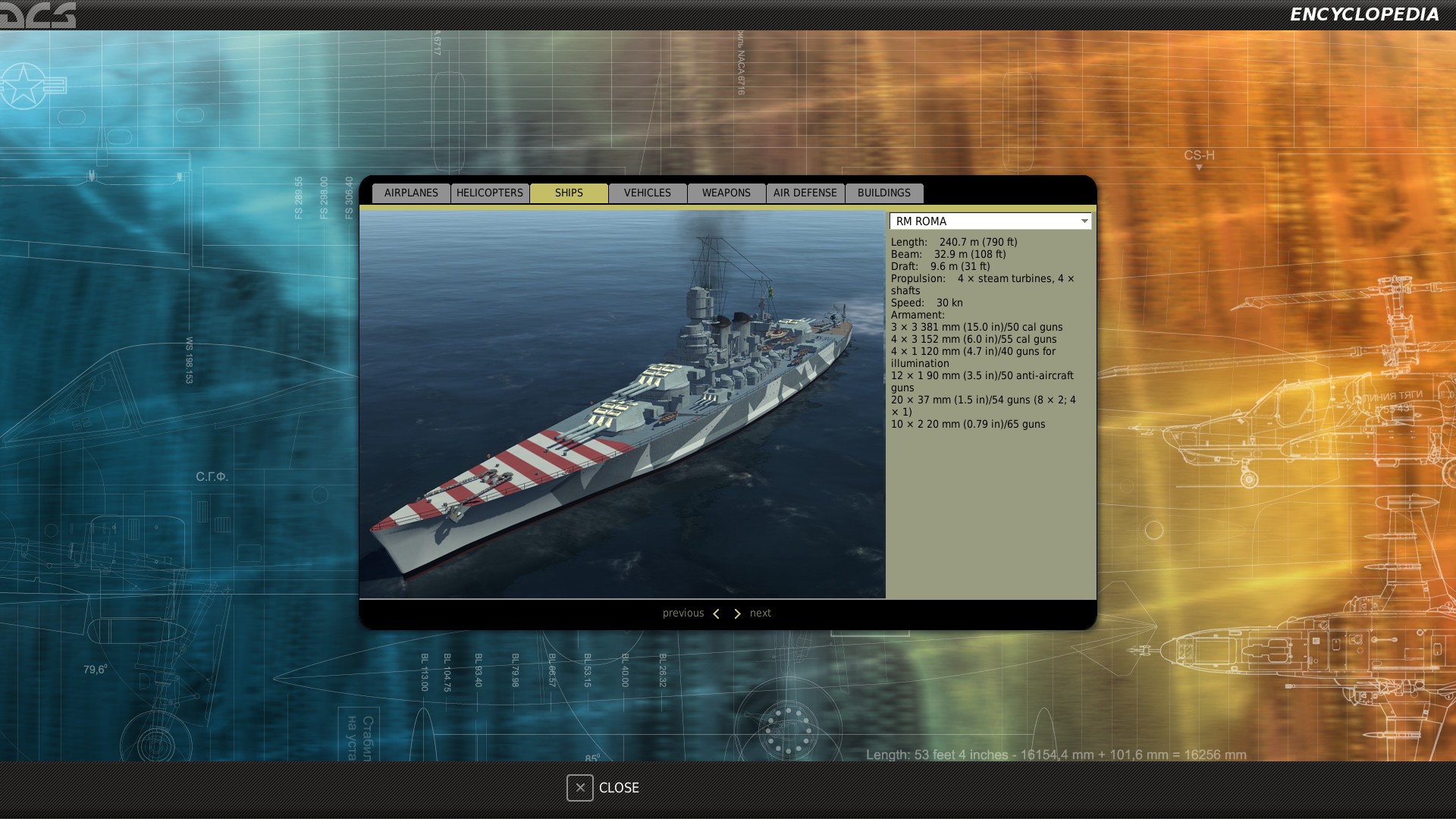
Task: Go to the VEHICLES tab
Action: [648, 193]
